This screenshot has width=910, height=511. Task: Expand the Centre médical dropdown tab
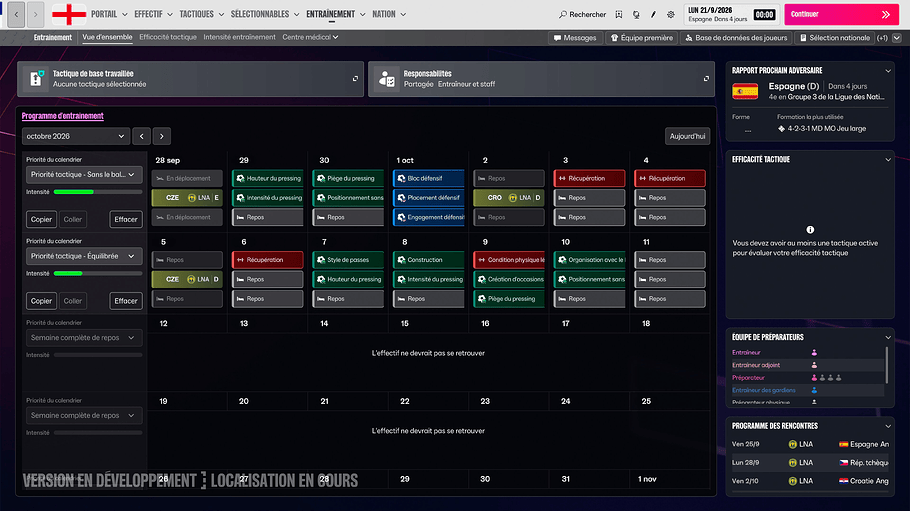point(310,37)
